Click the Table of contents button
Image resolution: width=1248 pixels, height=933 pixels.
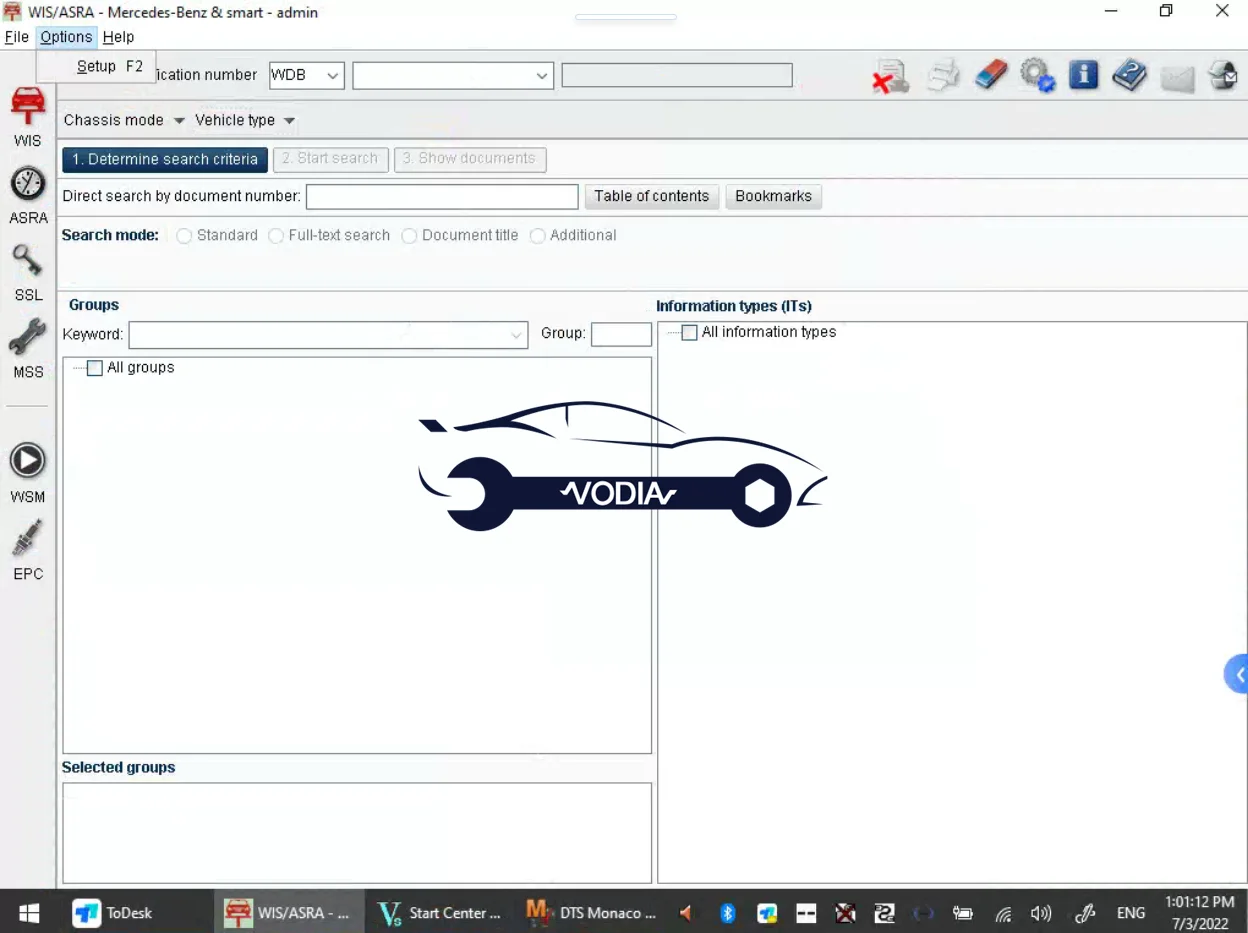tap(651, 196)
